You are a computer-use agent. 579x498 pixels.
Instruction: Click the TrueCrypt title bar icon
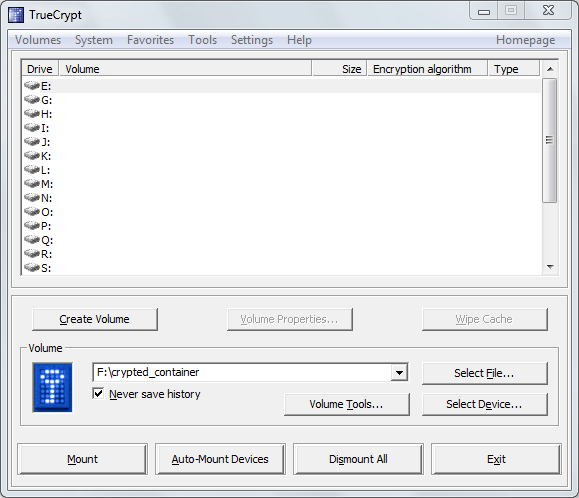coord(16,15)
